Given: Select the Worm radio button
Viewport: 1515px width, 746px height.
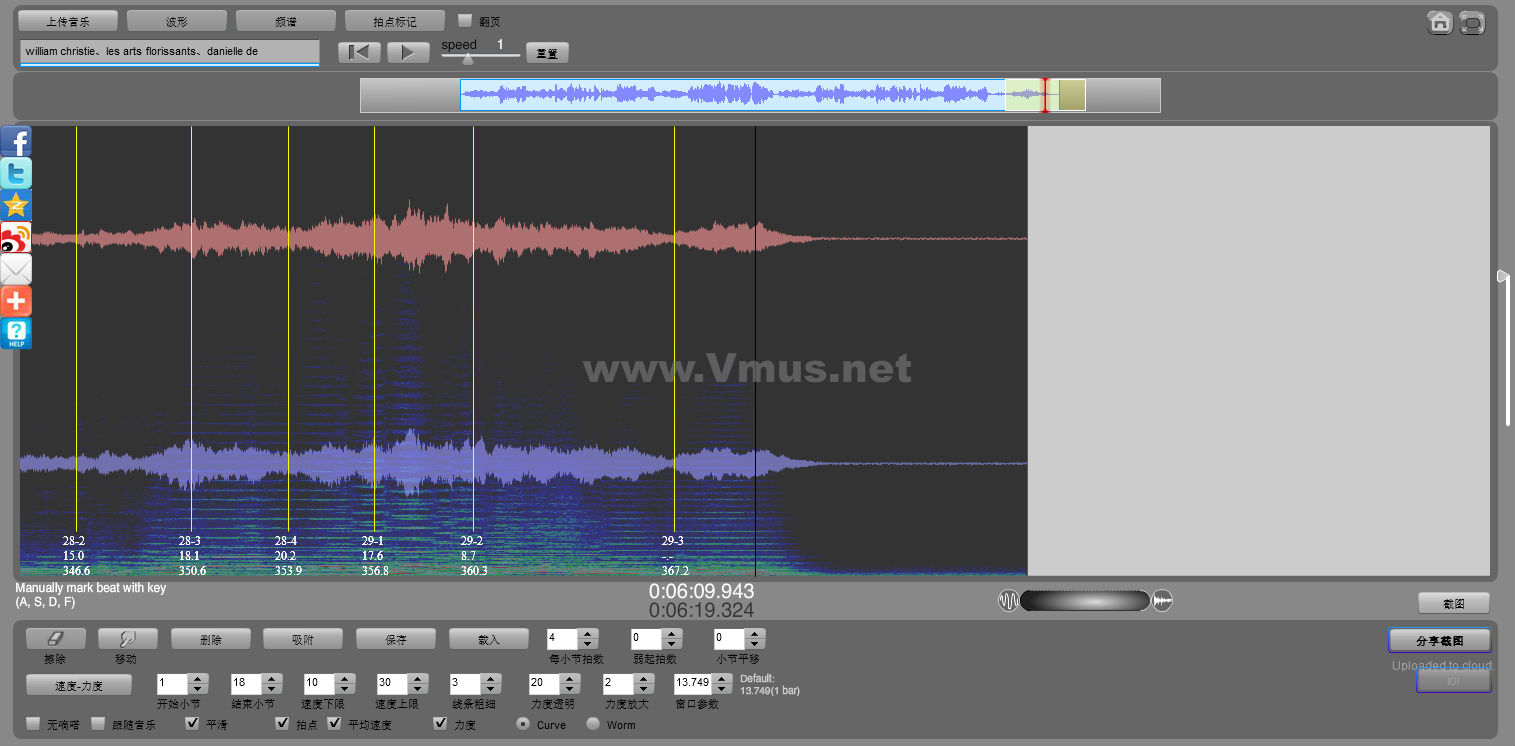Looking at the screenshot, I should click(x=593, y=724).
